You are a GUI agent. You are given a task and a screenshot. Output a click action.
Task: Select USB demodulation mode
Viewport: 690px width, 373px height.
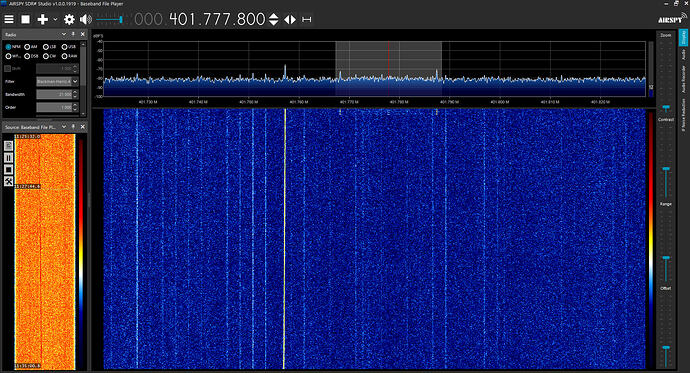[69, 47]
